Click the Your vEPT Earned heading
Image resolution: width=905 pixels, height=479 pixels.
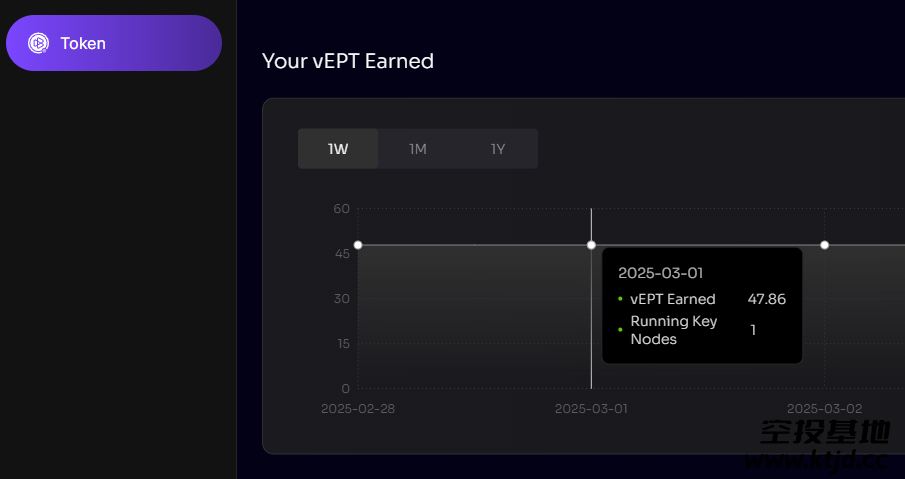[347, 61]
